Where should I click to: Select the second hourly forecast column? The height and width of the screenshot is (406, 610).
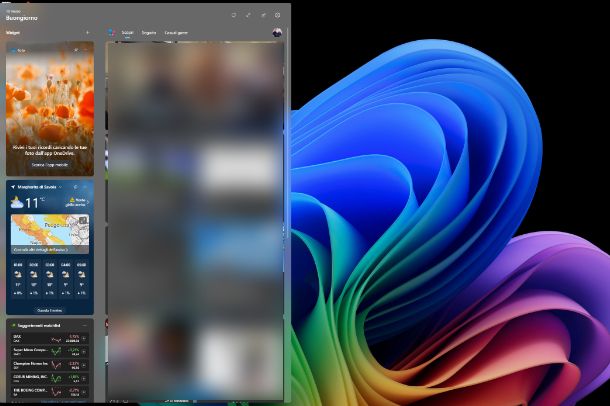click(34, 279)
